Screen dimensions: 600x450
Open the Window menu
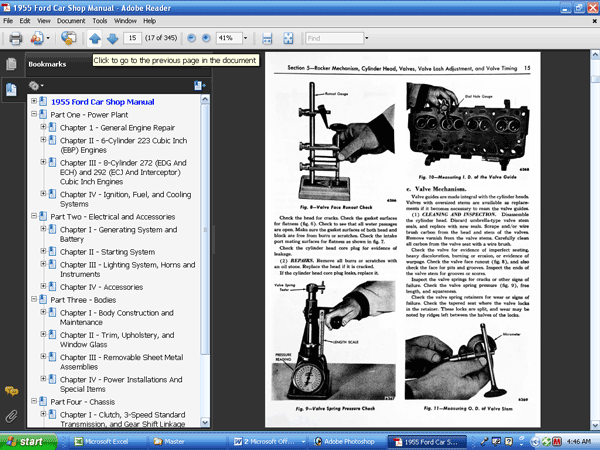coord(125,21)
